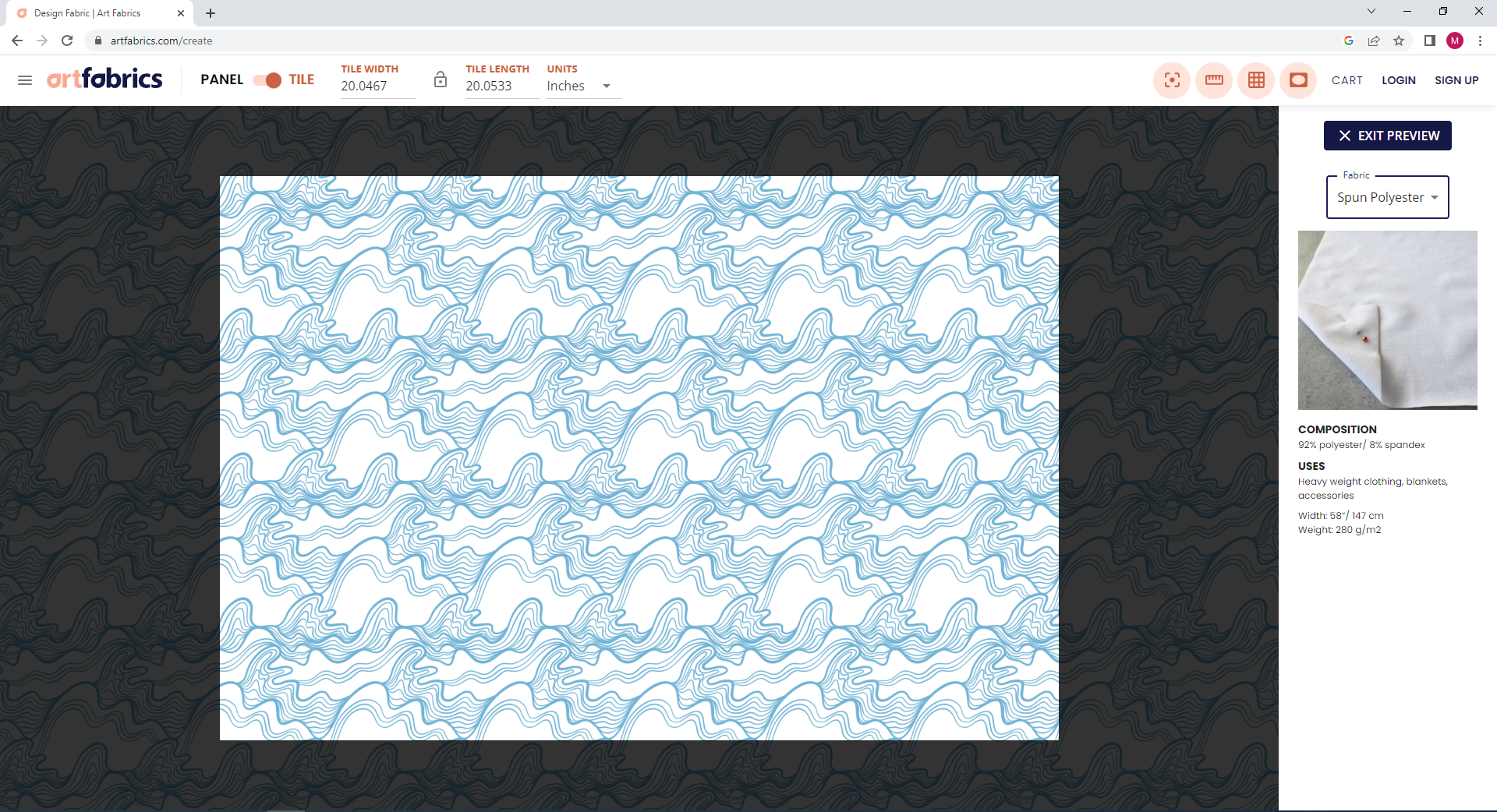The image size is (1497, 812).
Task: Click the UNITS label
Action: pyautogui.click(x=562, y=69)
